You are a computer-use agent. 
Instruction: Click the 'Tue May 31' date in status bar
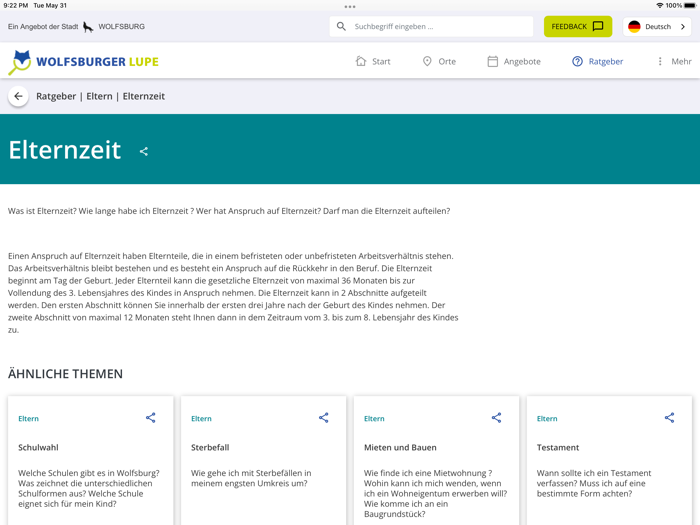point(50,5)
